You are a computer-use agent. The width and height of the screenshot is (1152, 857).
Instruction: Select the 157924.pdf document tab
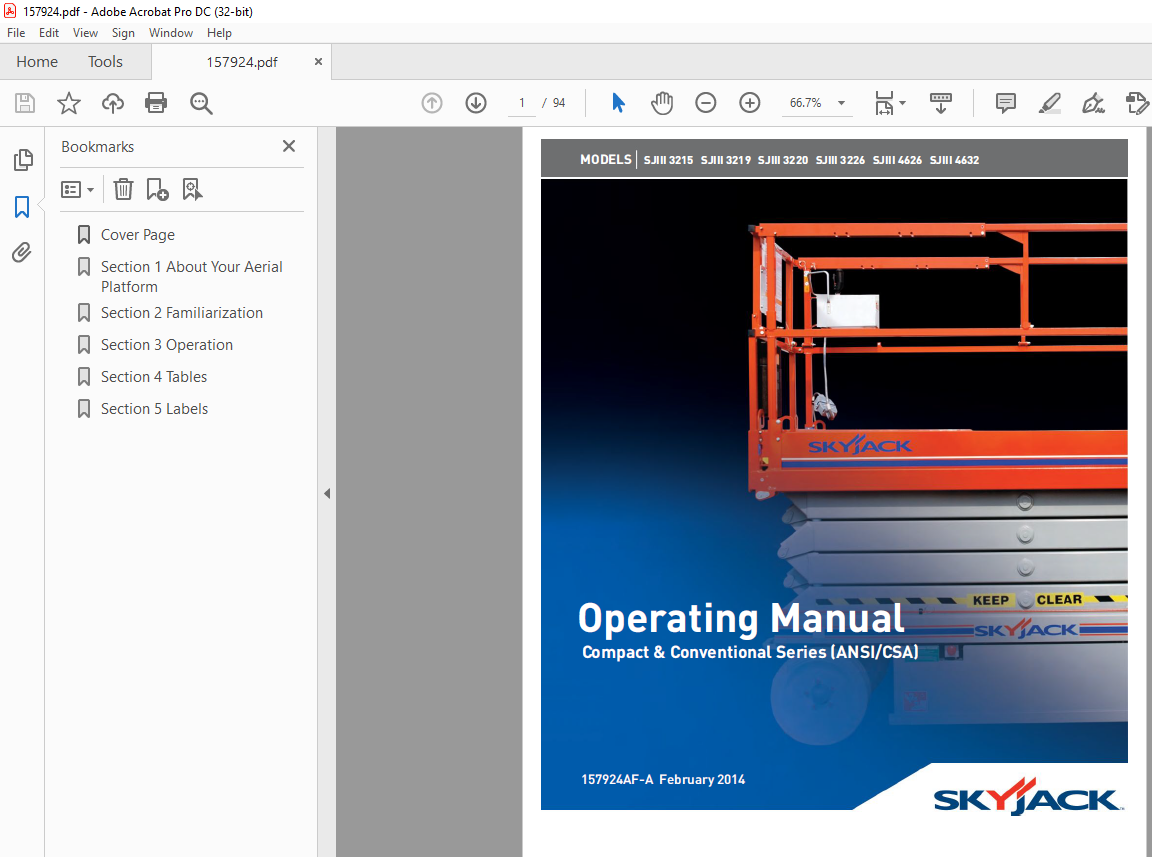[242, 62]
